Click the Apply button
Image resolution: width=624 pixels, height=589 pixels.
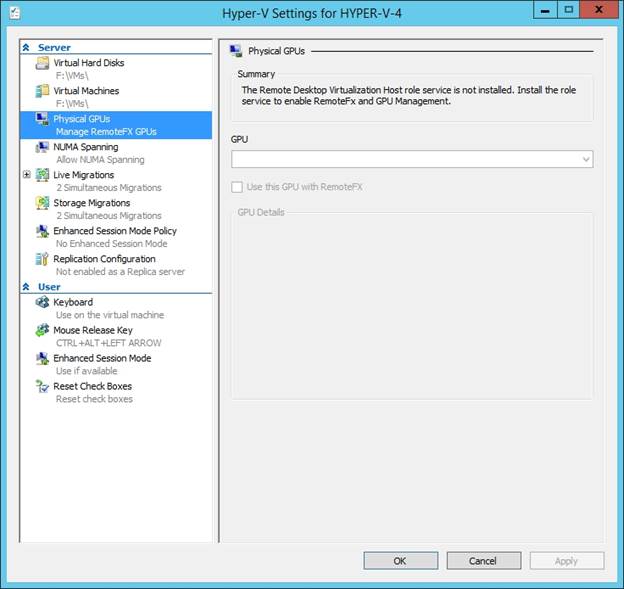click(567, 561)
